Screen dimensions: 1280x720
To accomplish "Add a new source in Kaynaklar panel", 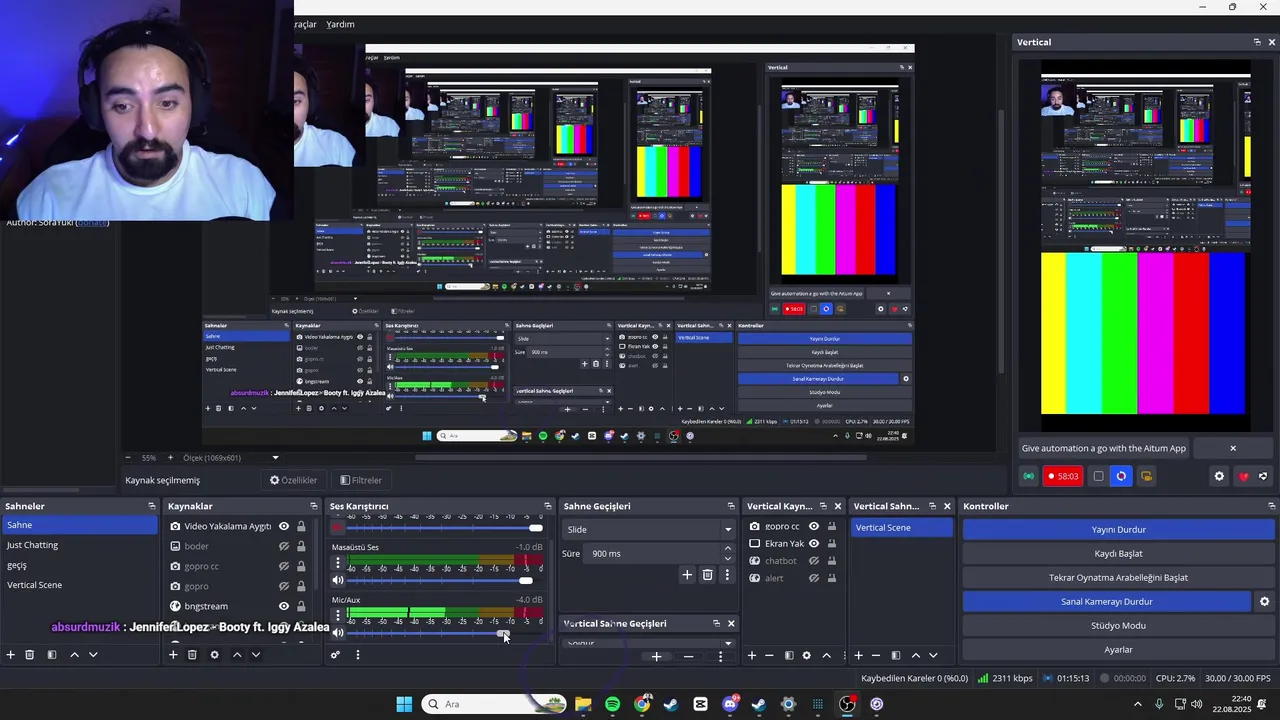I will [x=173, y=655].
